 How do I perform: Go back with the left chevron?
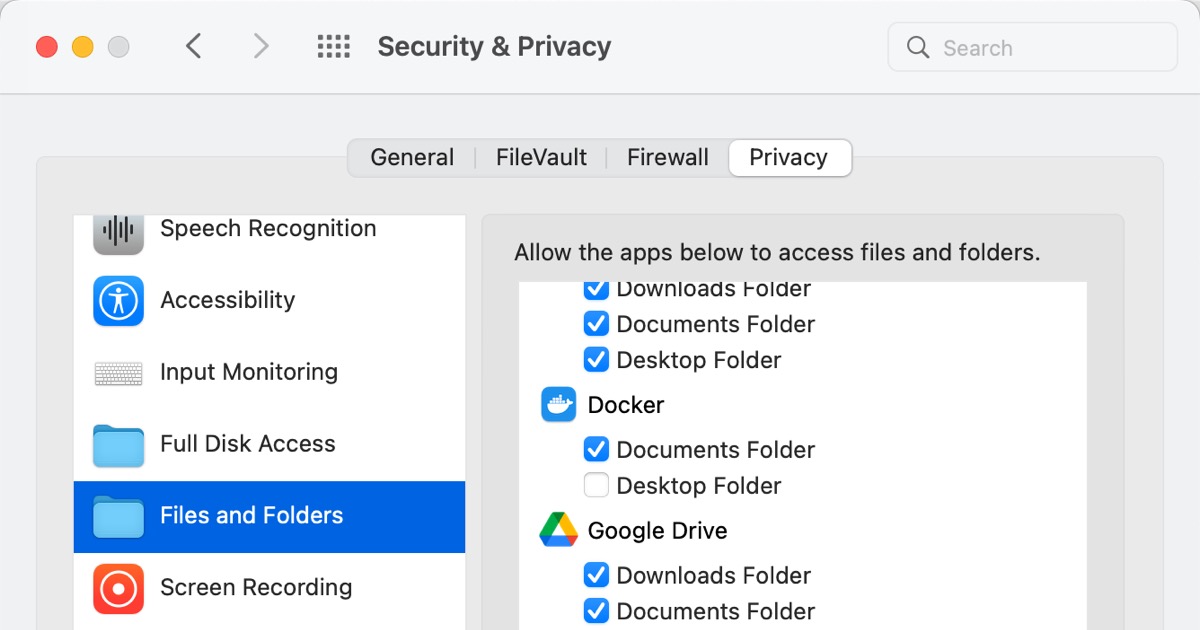[x=194, y=47]
